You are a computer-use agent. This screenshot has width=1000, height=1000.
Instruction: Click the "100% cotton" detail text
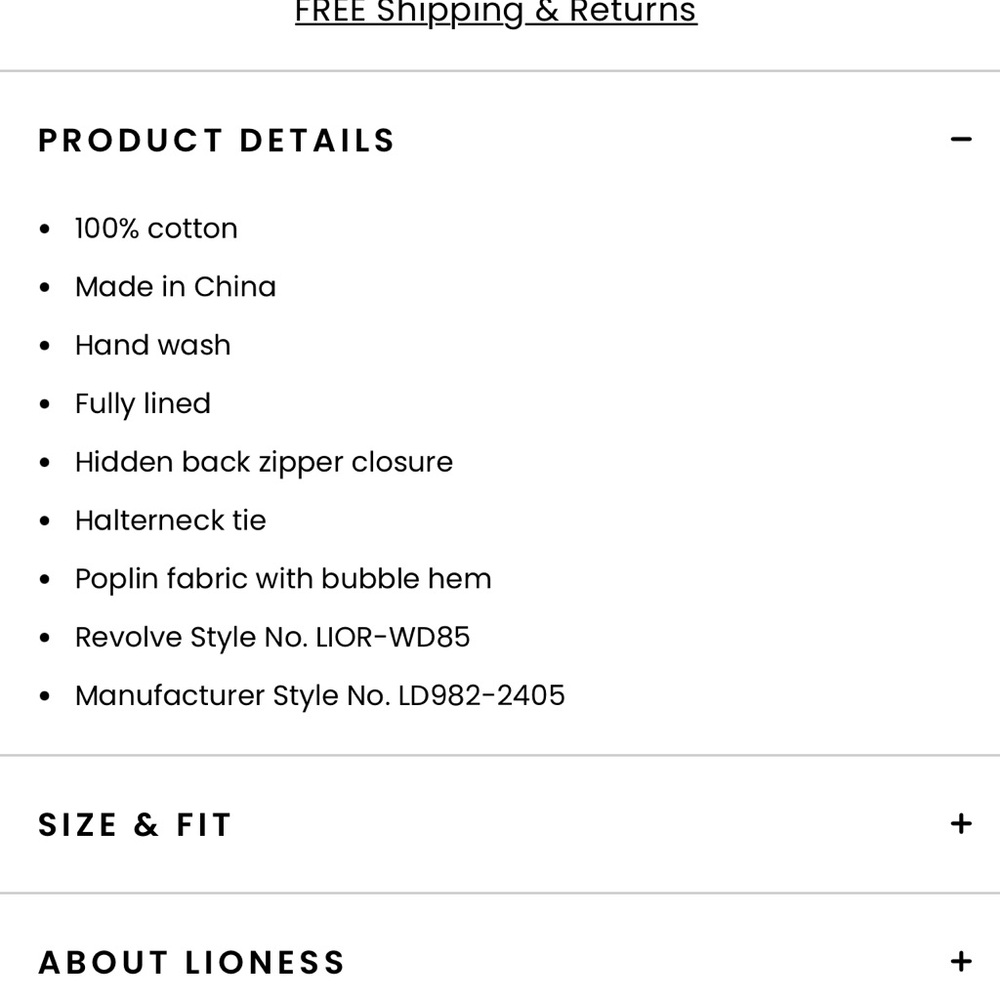[x=156, y=229]
